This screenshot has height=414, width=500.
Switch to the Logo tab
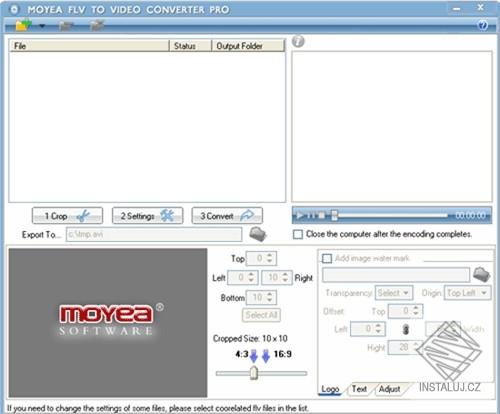[x=330, y=389]
